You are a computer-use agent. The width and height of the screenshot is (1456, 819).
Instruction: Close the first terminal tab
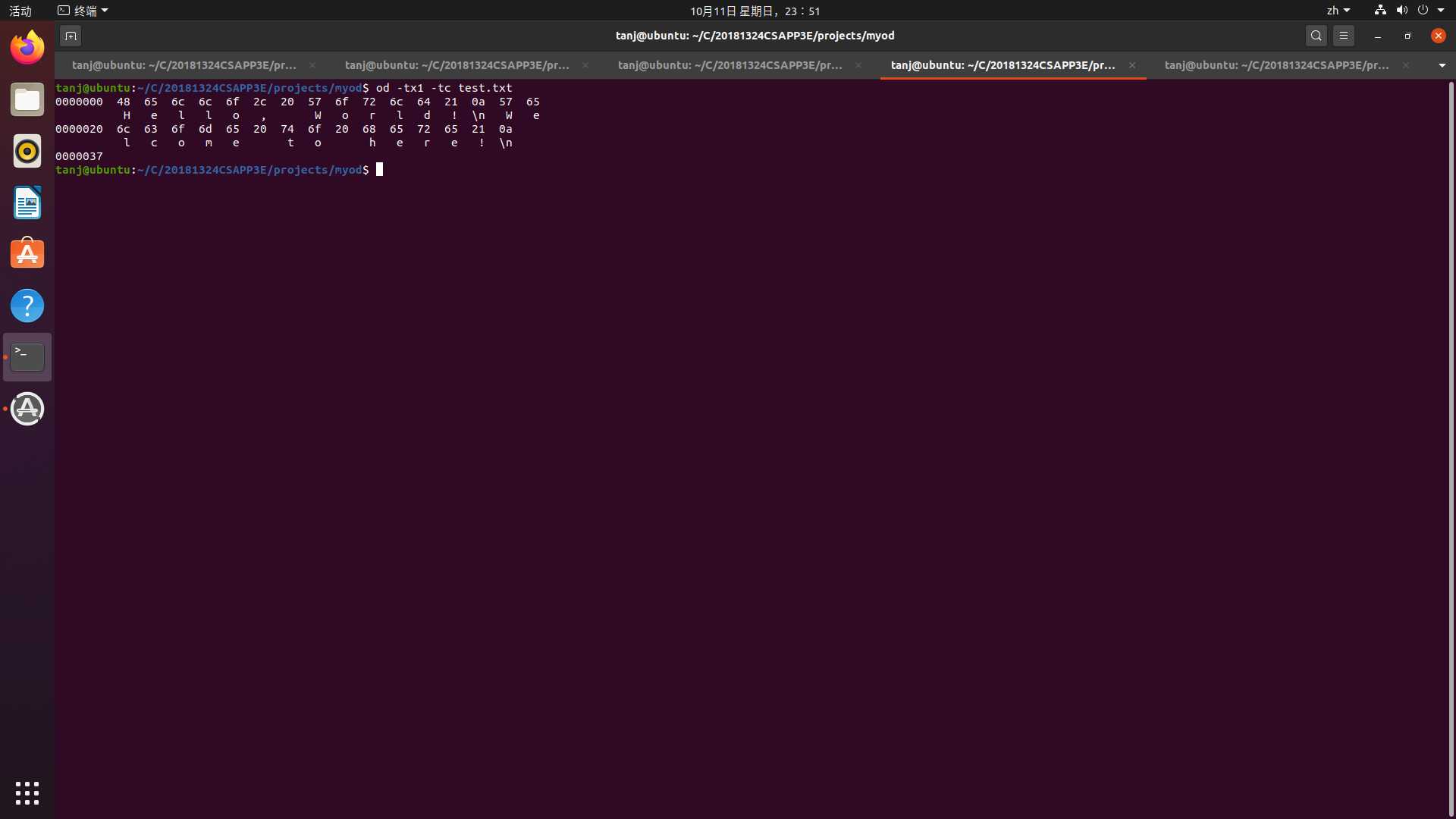(312, 65)
